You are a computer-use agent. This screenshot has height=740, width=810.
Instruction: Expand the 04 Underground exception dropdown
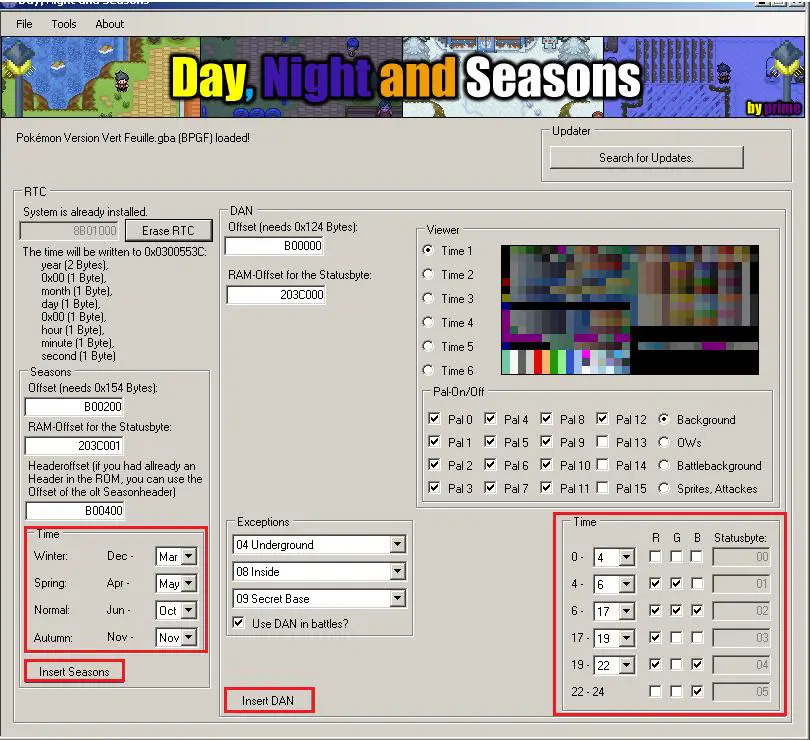point(397,544)
